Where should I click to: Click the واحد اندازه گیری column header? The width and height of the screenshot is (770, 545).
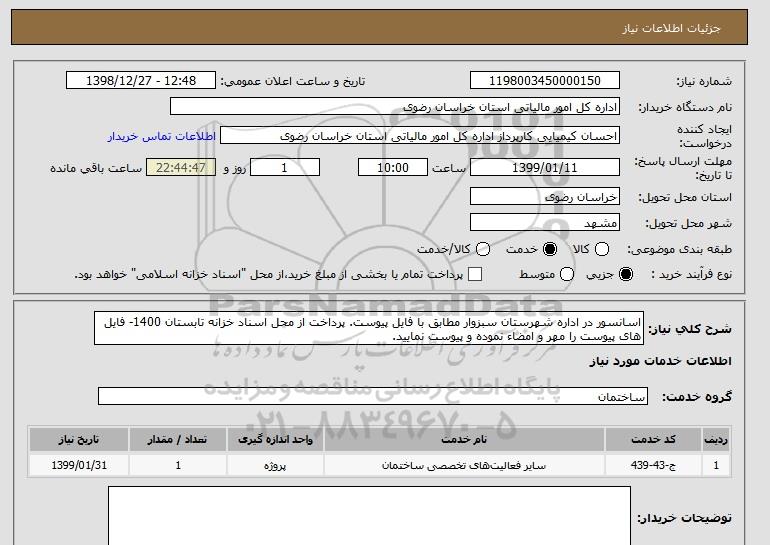click(x=275, y=439)
